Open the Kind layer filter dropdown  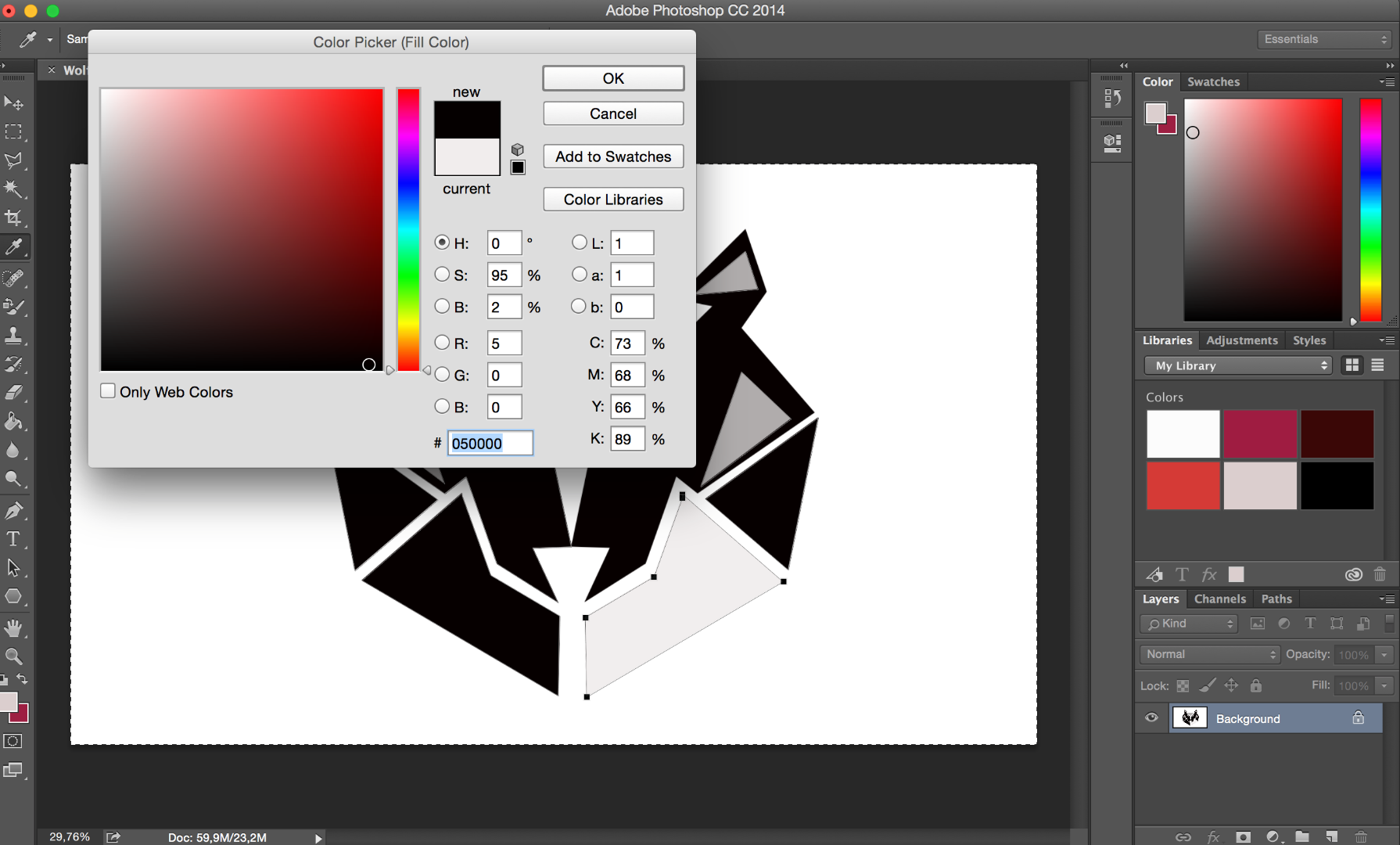point(1189,624)
